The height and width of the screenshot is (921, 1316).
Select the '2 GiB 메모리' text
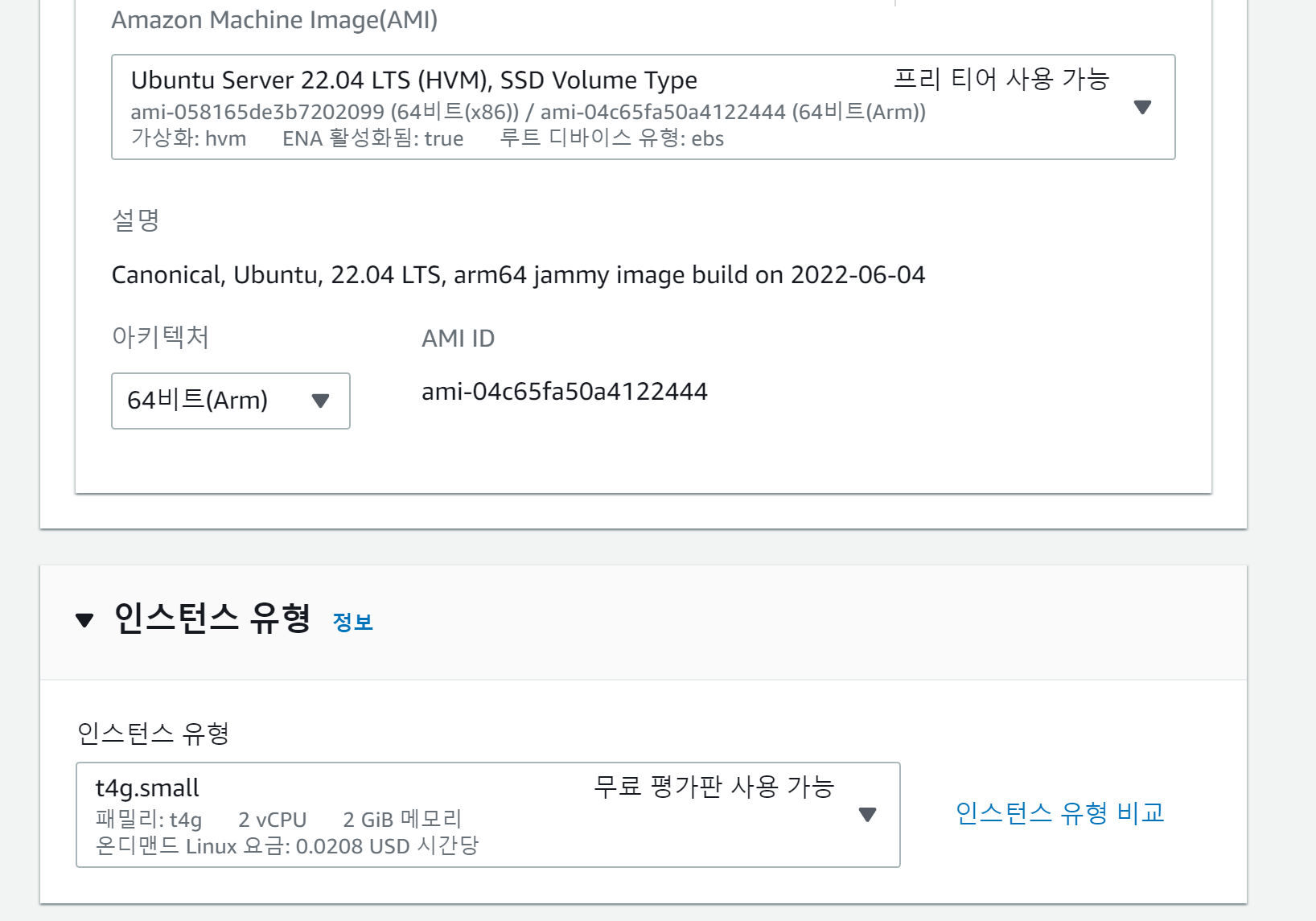(x=402, y=820)
